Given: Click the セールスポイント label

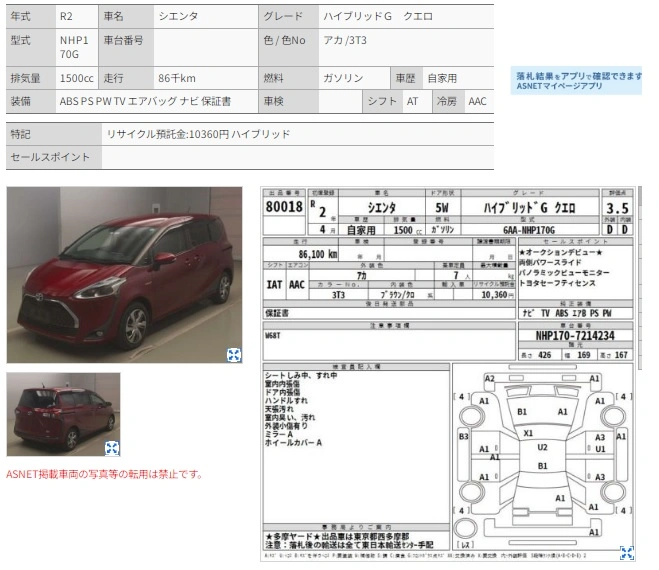Looking at the screenshot, I should point(50,157).
